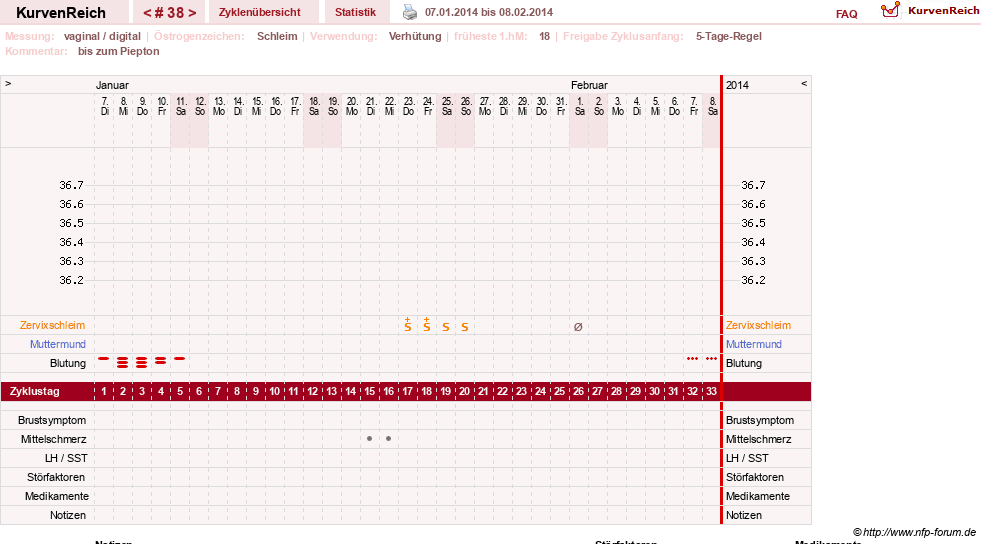Image resolution: width=981 pixels, height=544 pixels.
Task: Click the '7. Di' date column header
Action: pyautogui.click(x=104, y=106)
